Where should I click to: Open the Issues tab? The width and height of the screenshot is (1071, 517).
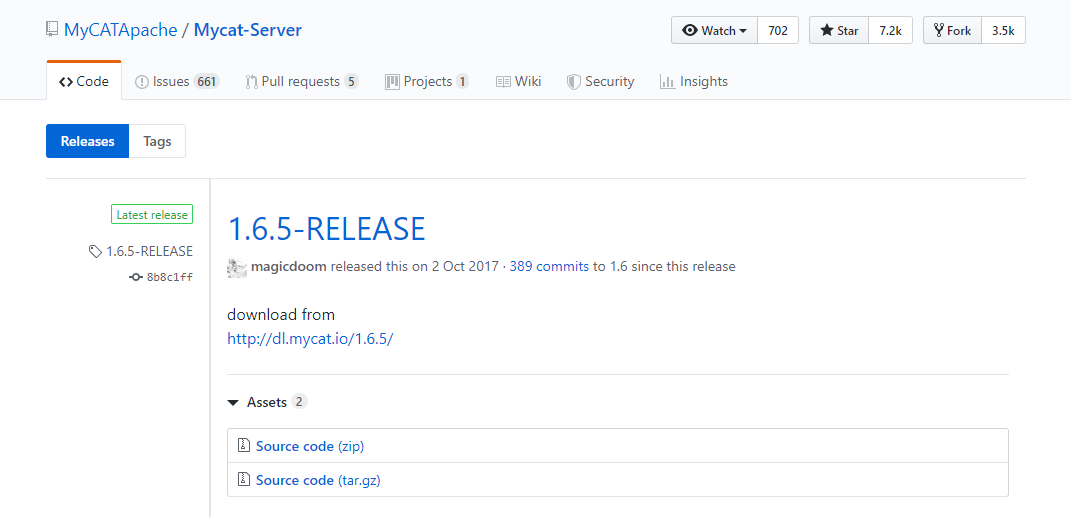click(x=177, y=82)
